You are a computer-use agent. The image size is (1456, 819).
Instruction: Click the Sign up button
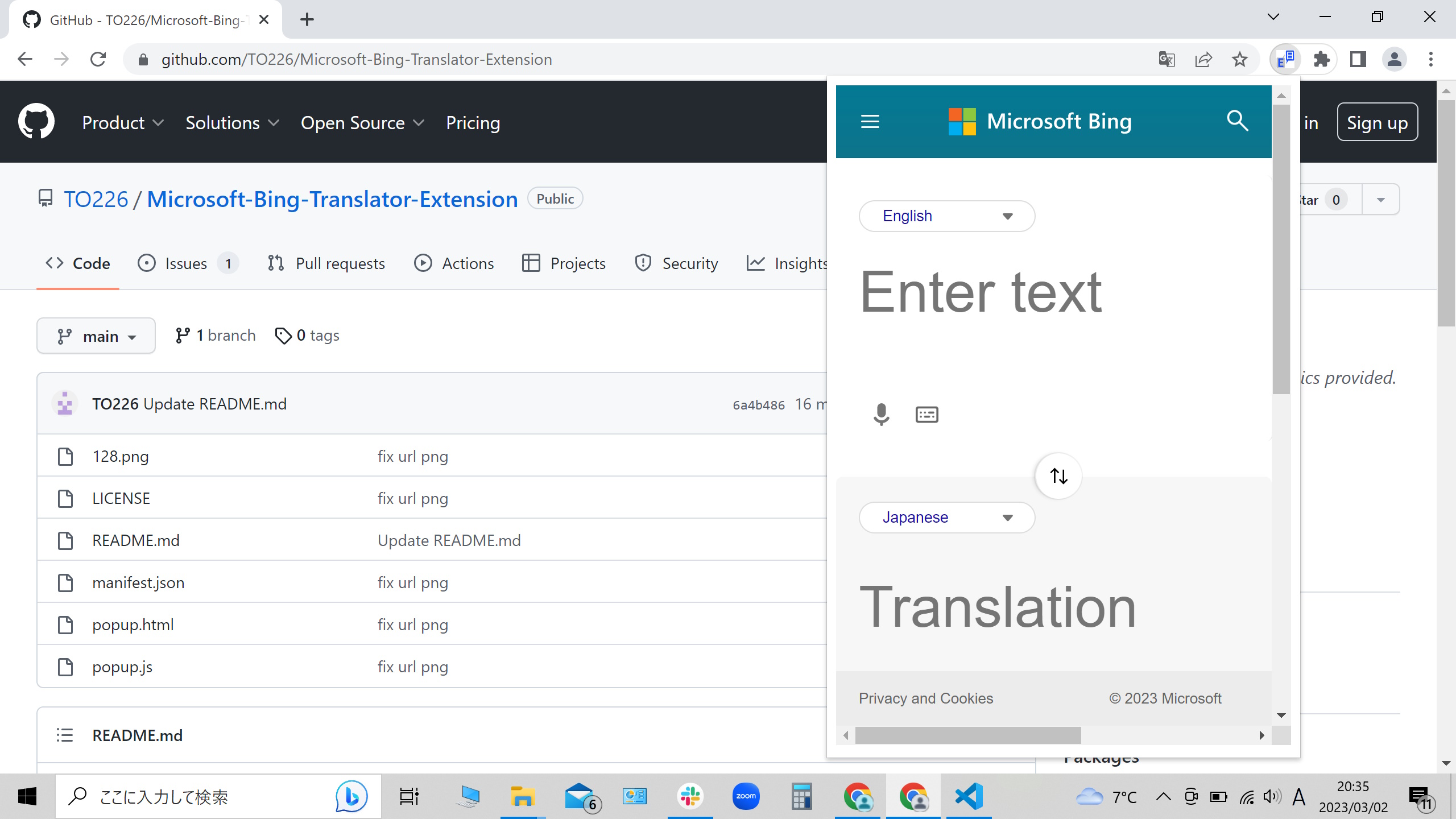coord(1377,122)
